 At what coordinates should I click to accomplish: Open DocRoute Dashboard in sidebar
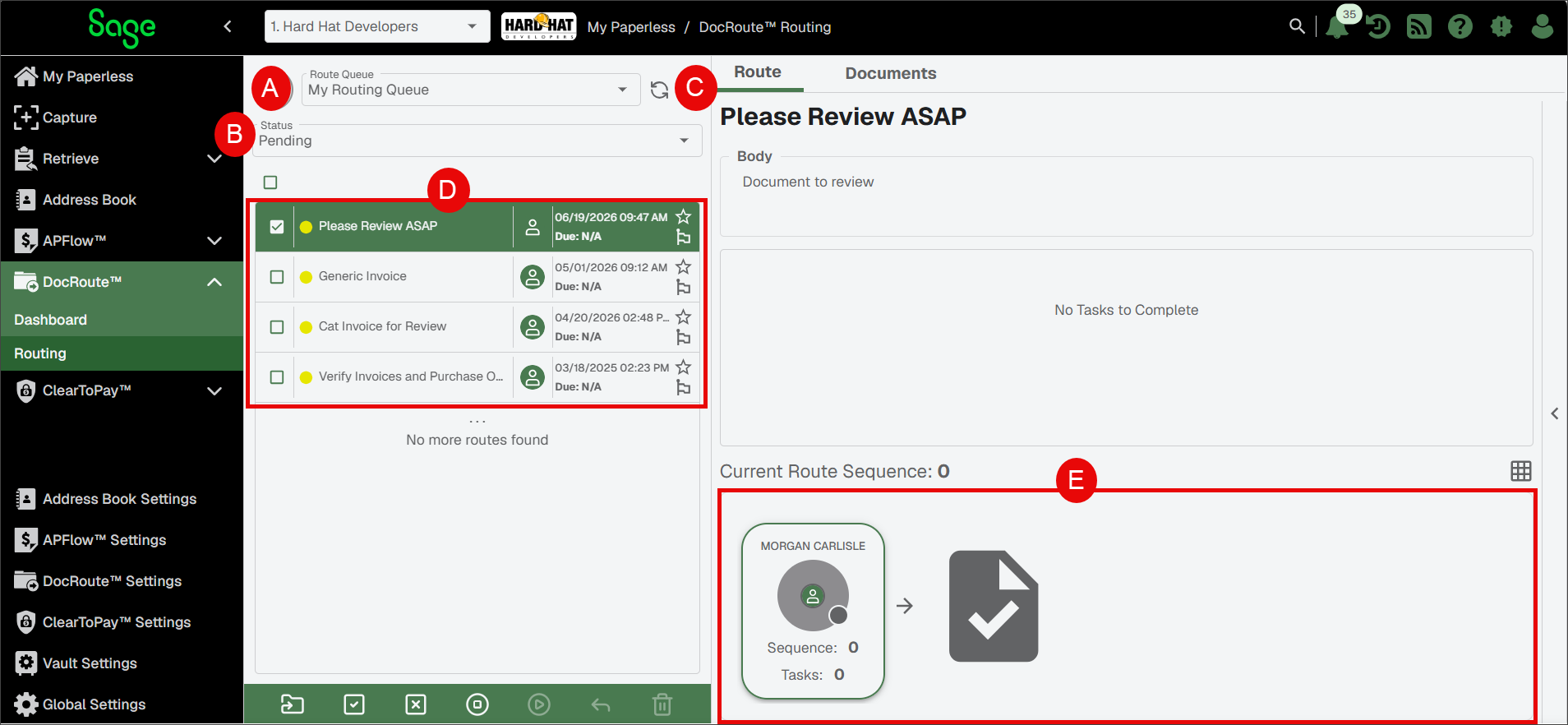[x=122, y=320]
